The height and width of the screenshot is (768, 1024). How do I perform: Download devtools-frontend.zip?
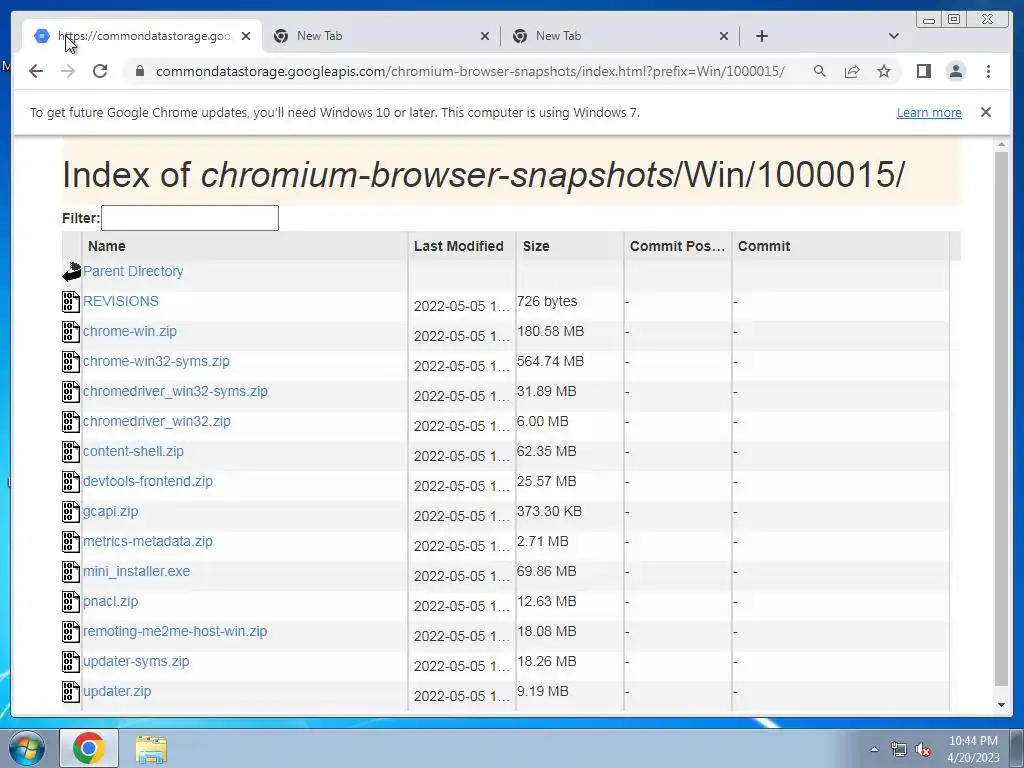(148, 481)
